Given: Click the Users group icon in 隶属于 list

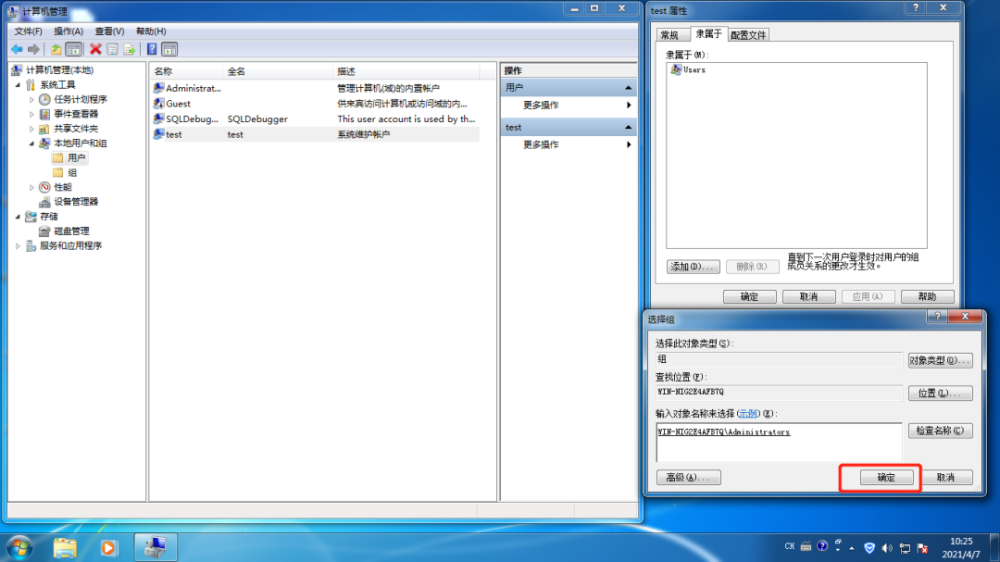Looking at the screenshot, I should 676,70.
